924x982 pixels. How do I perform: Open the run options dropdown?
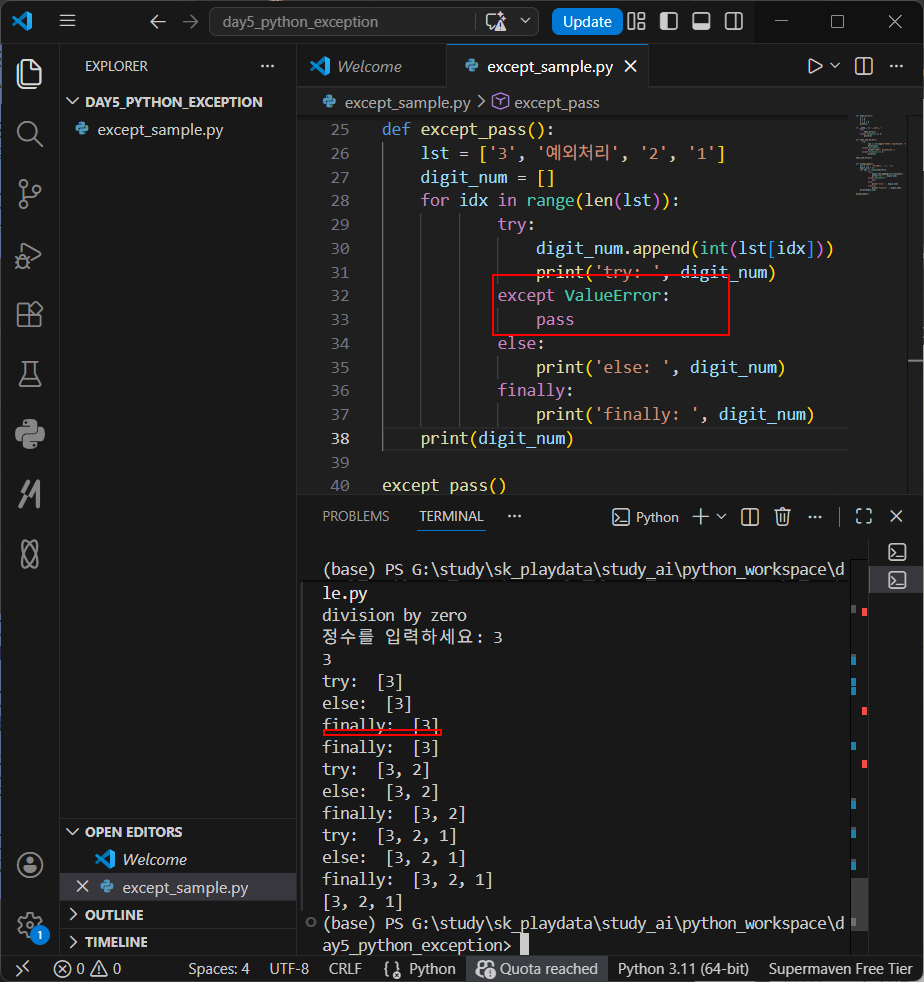[x=835, y=66]
